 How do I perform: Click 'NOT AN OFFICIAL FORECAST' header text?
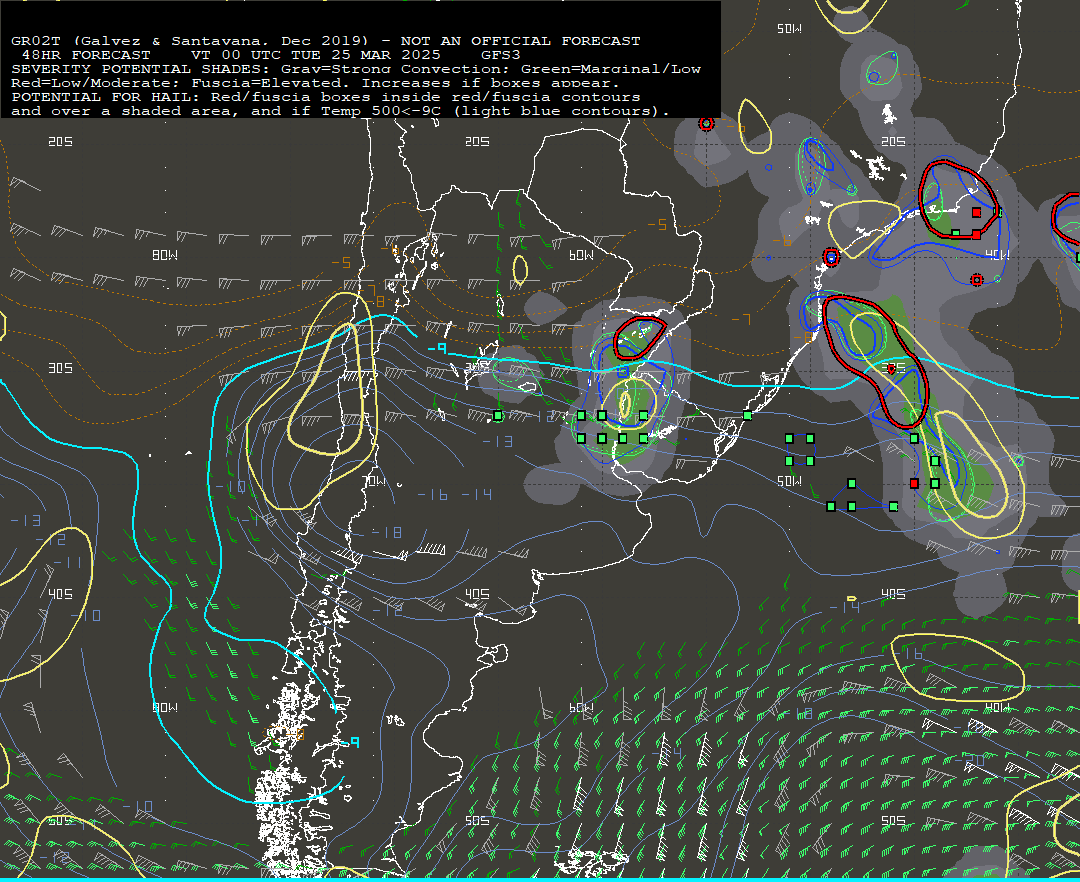(x=520, y=41)
